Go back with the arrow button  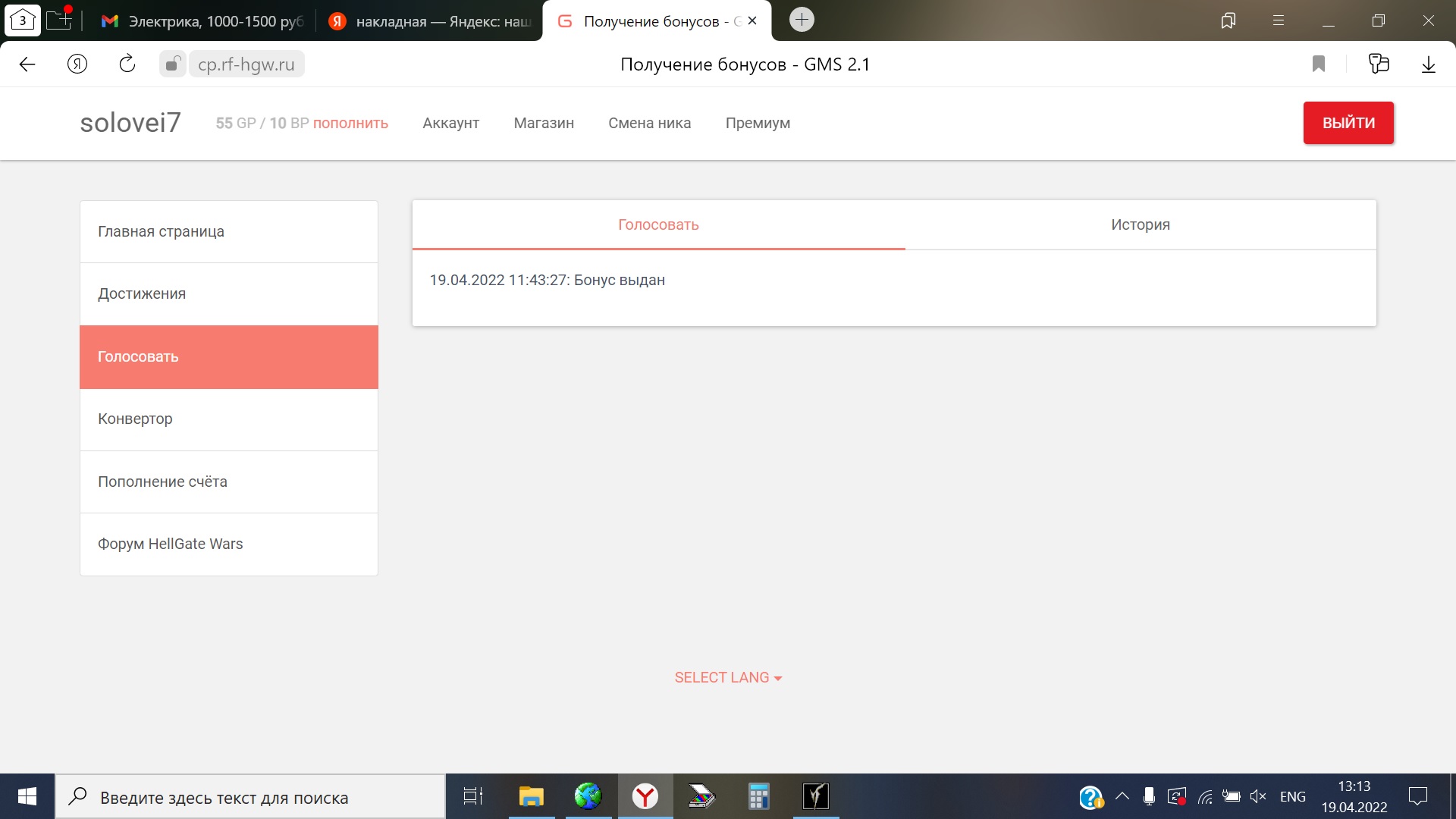click(27, 64)
